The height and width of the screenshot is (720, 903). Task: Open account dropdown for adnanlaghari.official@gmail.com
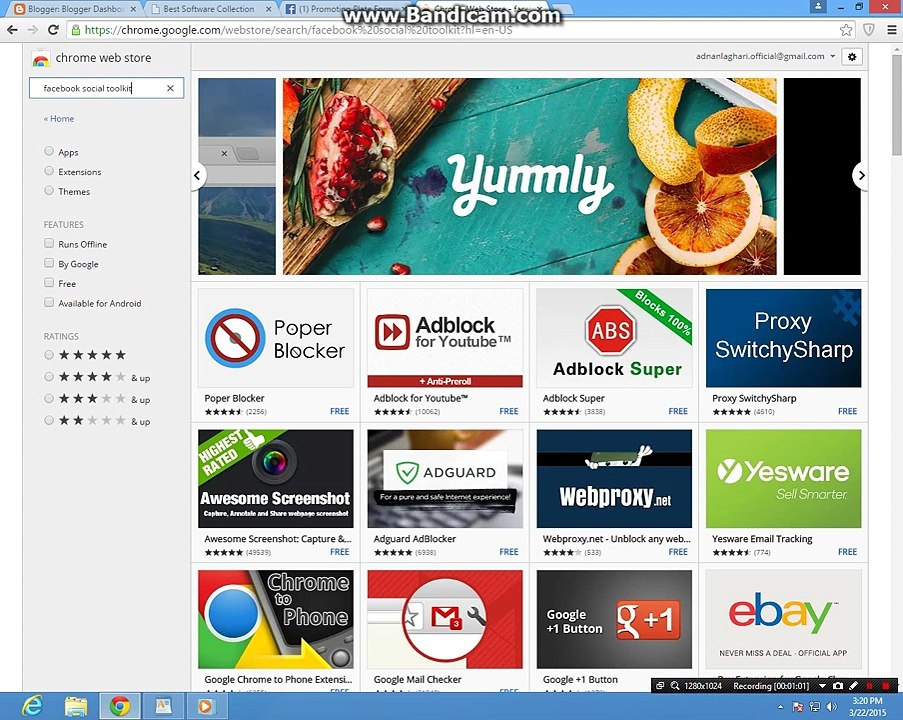(832, 56)
